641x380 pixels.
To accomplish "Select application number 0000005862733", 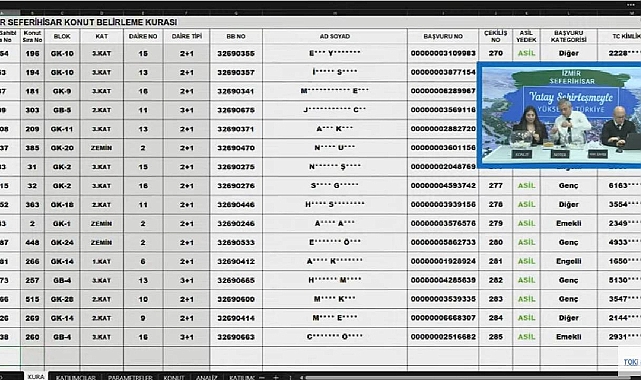I will point(443,242).
